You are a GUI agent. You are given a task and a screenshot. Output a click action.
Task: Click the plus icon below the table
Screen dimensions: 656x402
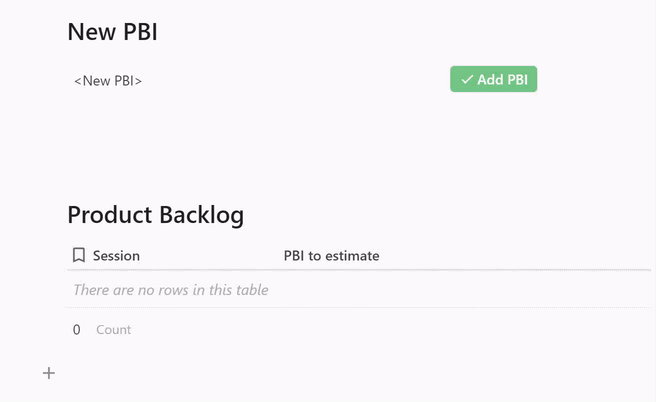pyautogui.click(x=49, y=373)
